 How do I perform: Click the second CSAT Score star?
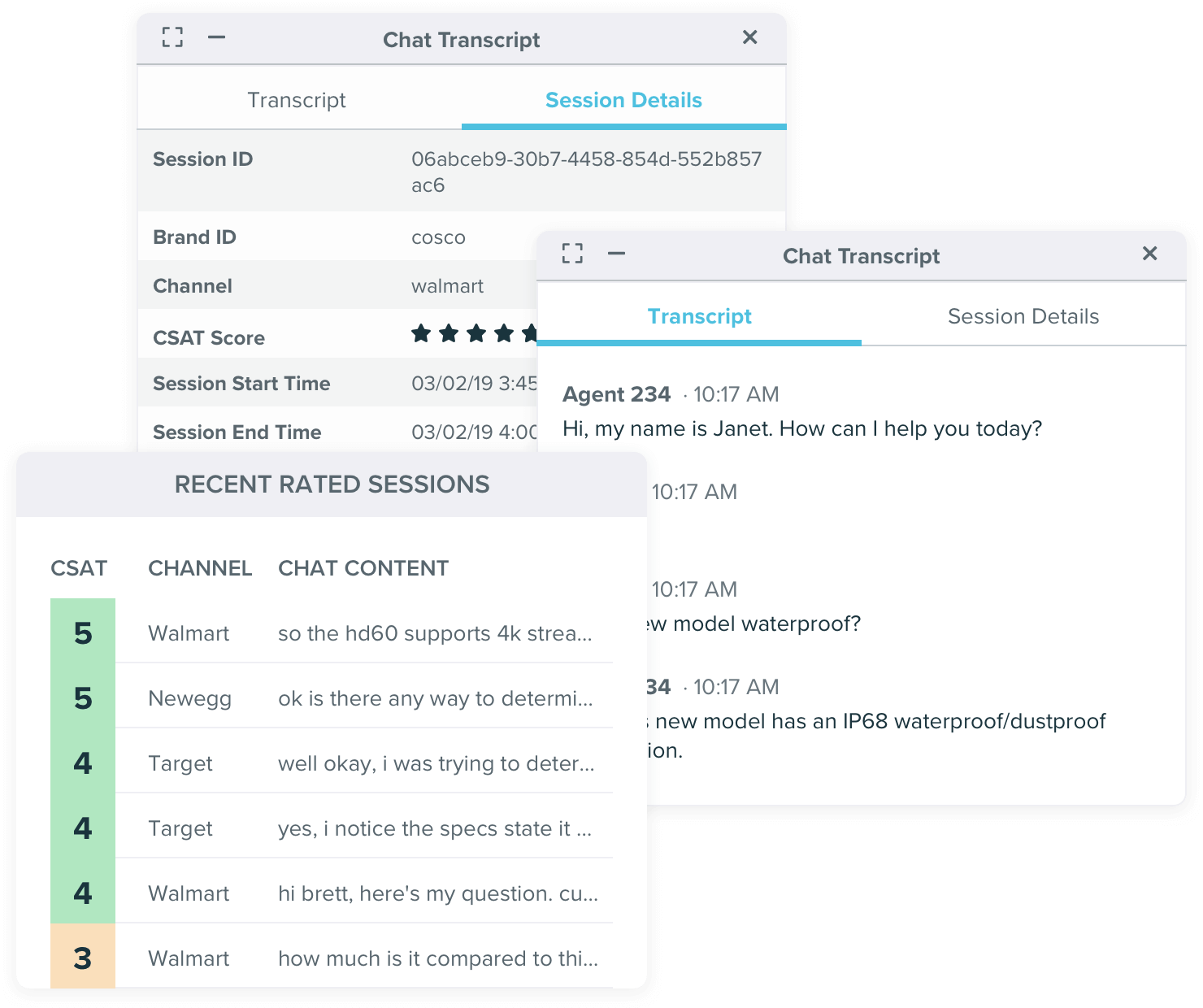pos(449,333)
